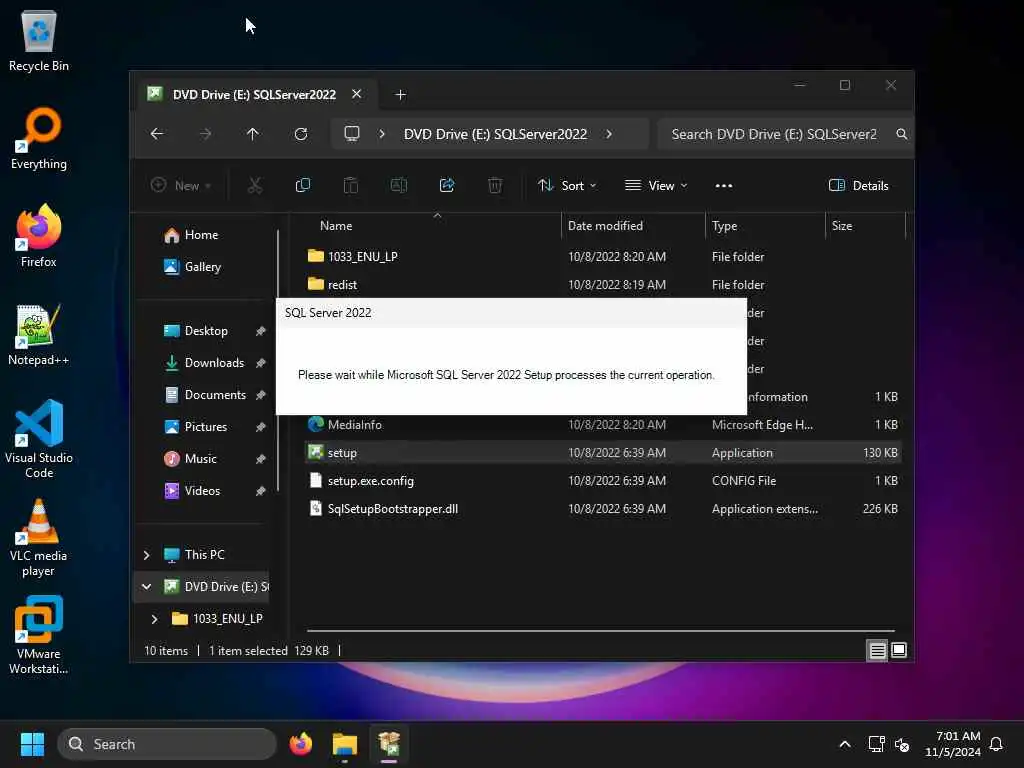Click the muted volume tray icon

tap(903, 744)
